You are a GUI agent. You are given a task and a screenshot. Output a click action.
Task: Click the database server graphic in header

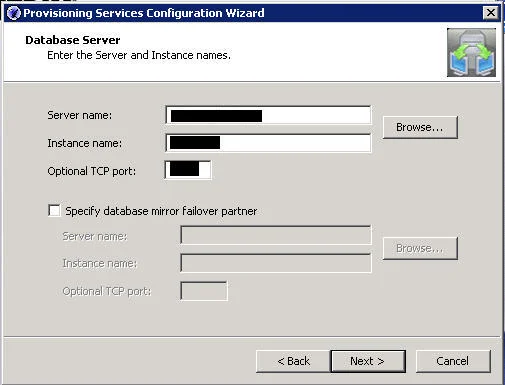point(471,52)
